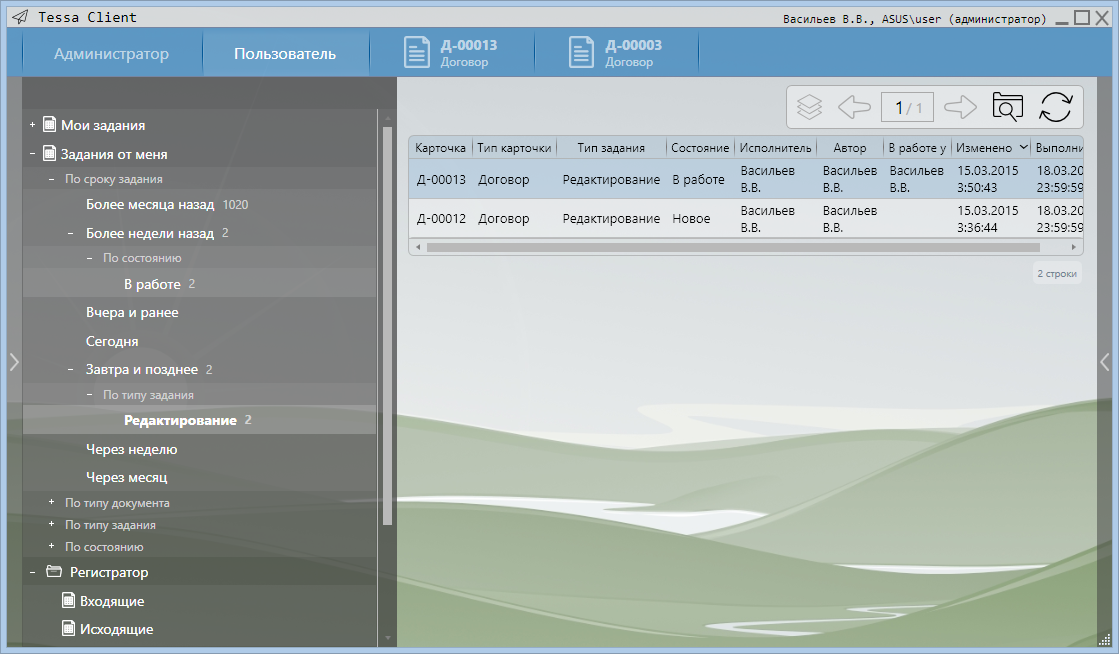Expand the По типу документа group
The width and height of the screenshot is (1119, 654).
pyautogui.click(x=52, y=502)
